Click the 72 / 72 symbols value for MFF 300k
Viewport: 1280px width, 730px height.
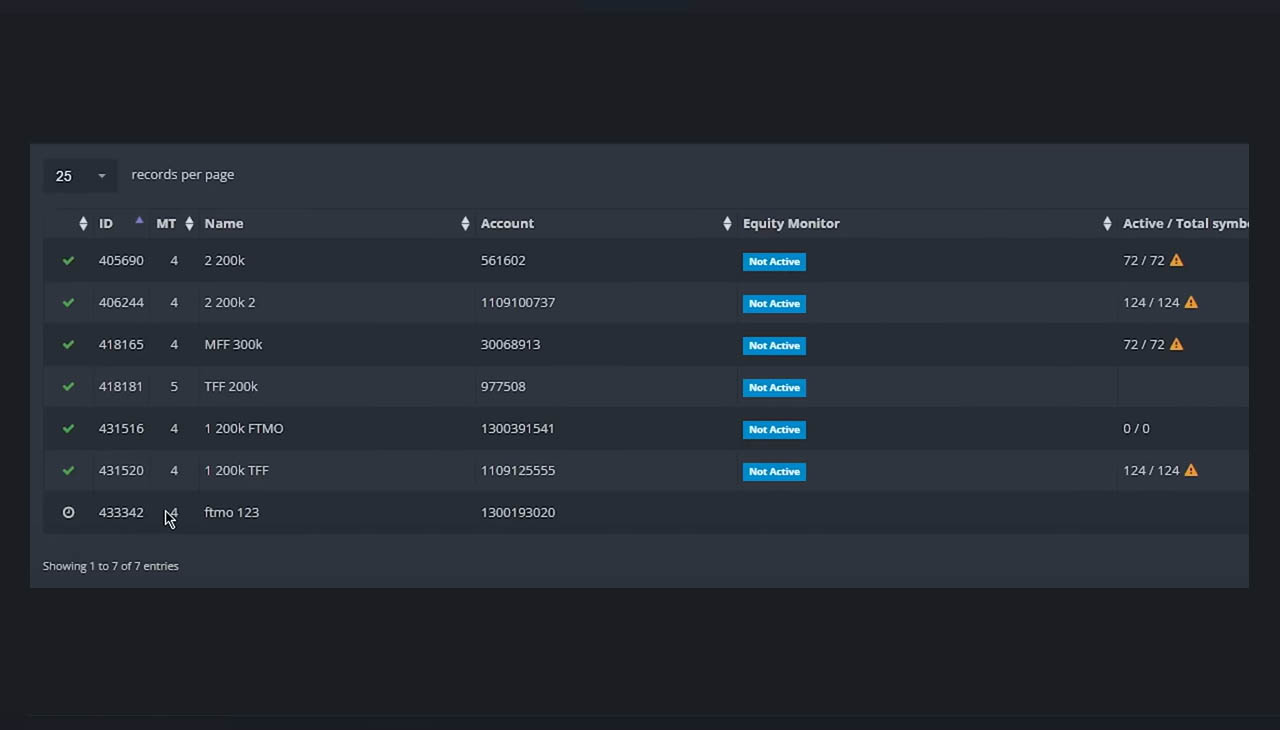click(x=1144, y=344)
